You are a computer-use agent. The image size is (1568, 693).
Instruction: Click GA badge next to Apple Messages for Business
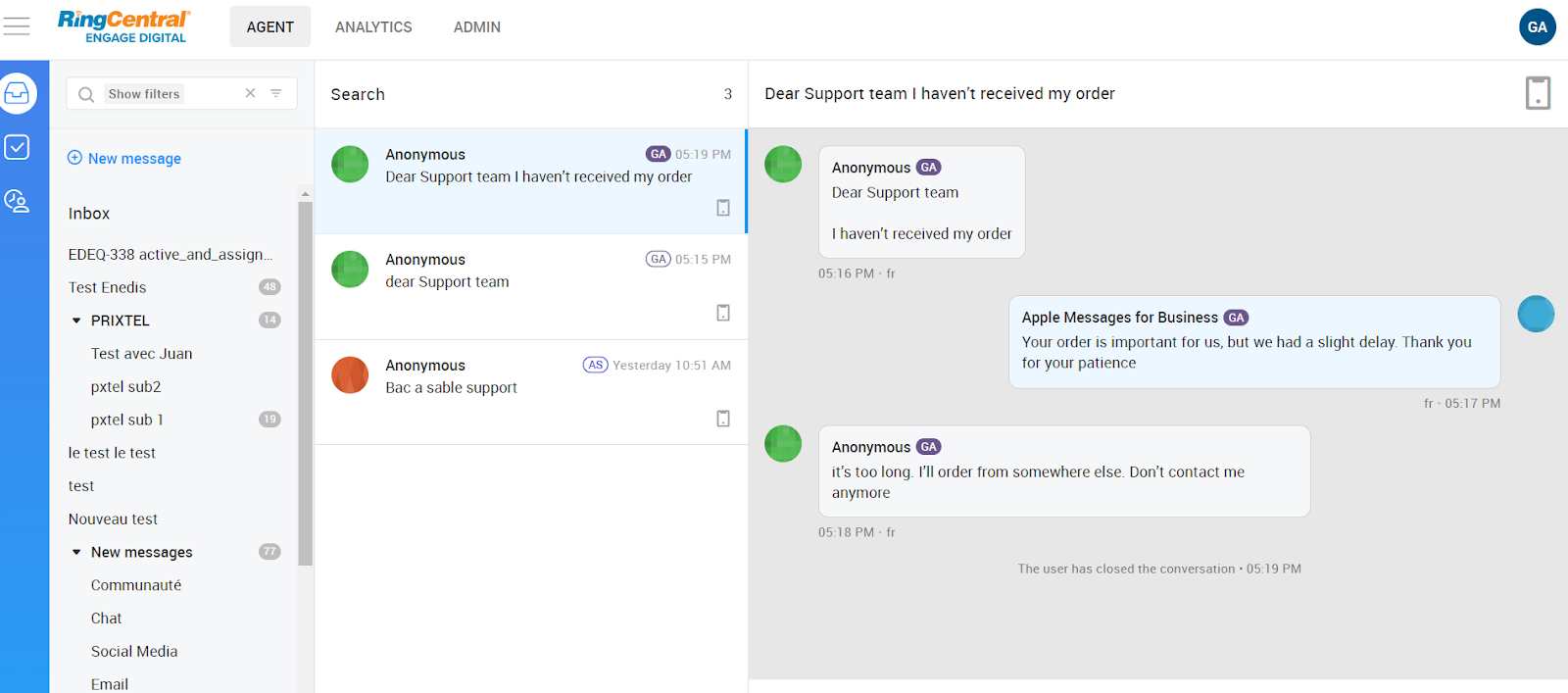(x=1236, y=318)
